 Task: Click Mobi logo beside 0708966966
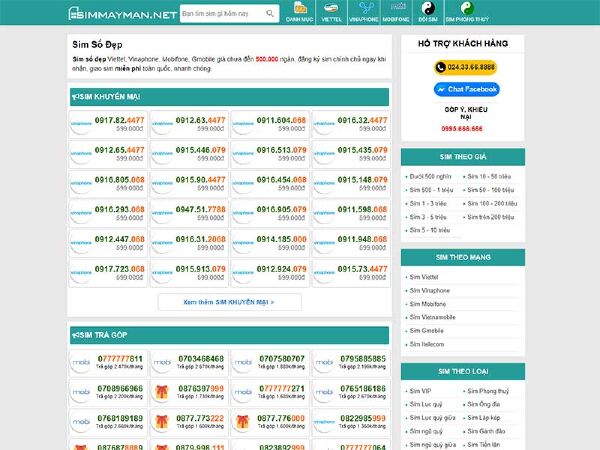coord(81,393)
